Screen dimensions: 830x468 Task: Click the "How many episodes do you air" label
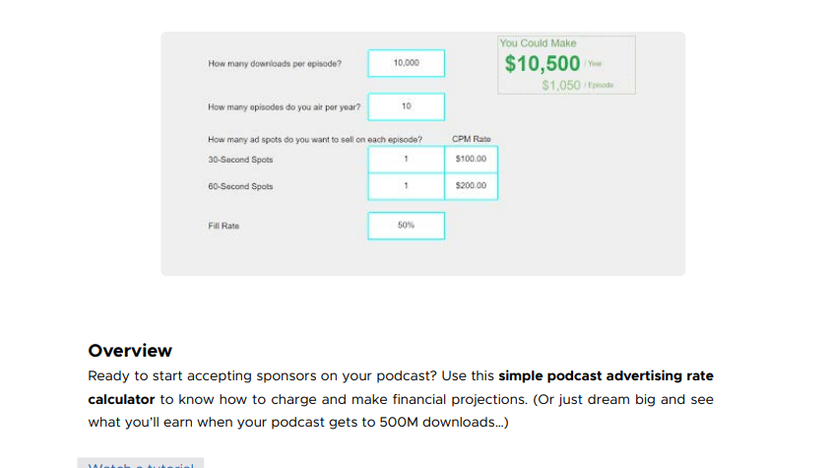click(284, 106)
